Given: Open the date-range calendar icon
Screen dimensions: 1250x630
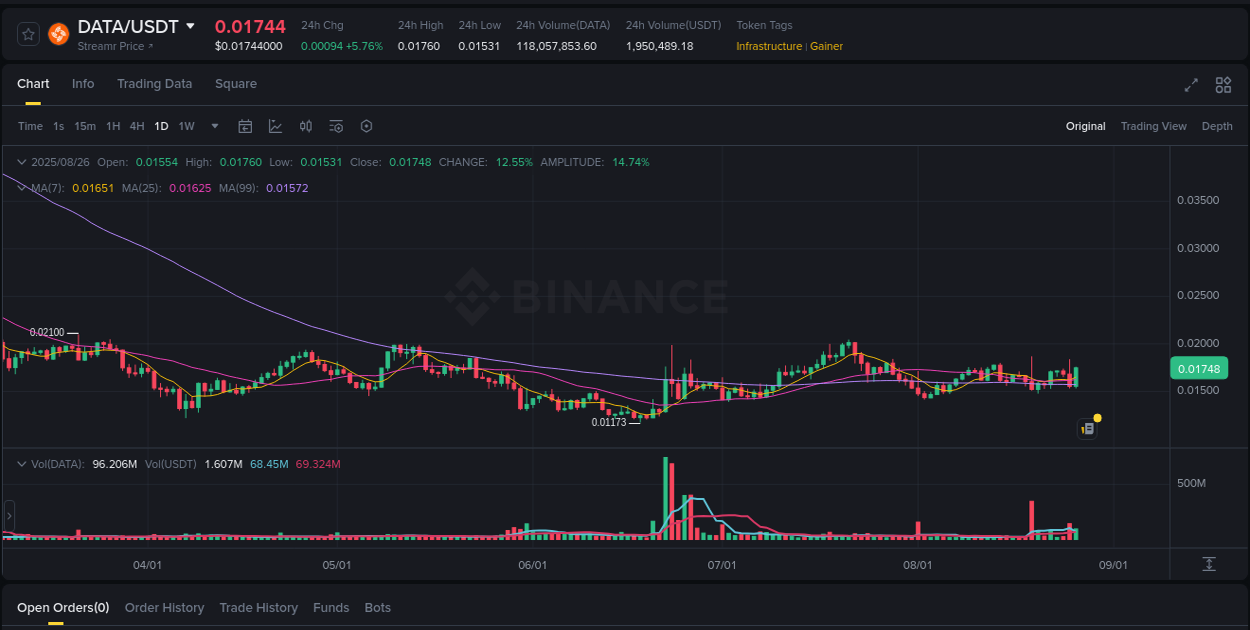Looking at the screenshot, I should [245, 126].
